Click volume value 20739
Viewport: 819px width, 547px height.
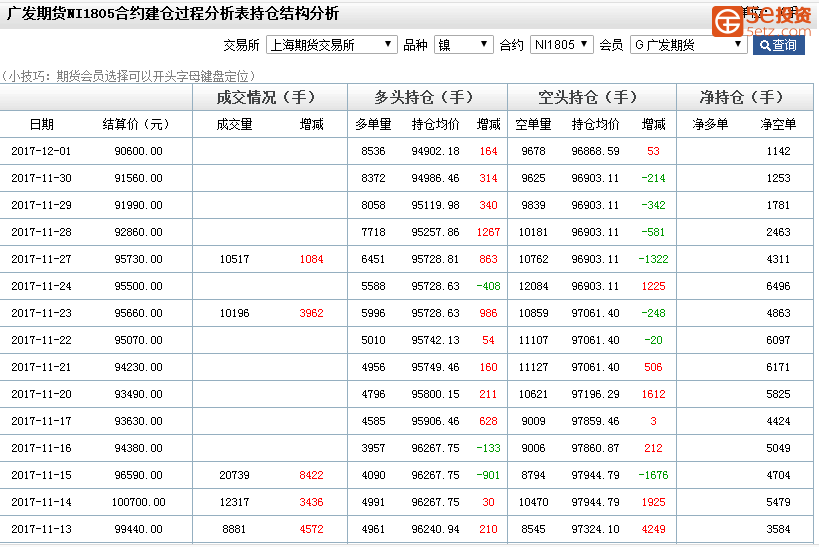[x=235, y=475]
